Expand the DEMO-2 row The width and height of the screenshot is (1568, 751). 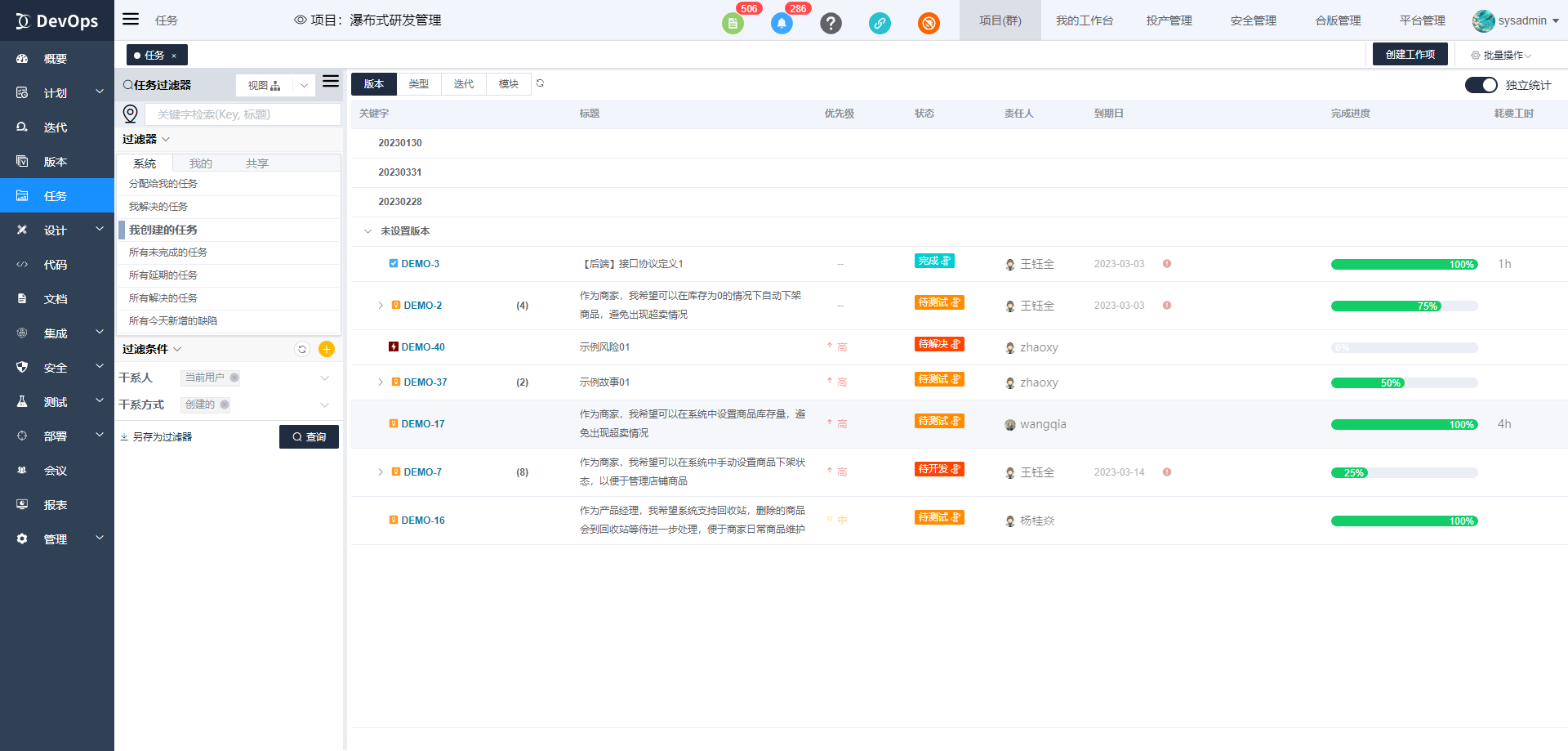click(x=381, y=306)
